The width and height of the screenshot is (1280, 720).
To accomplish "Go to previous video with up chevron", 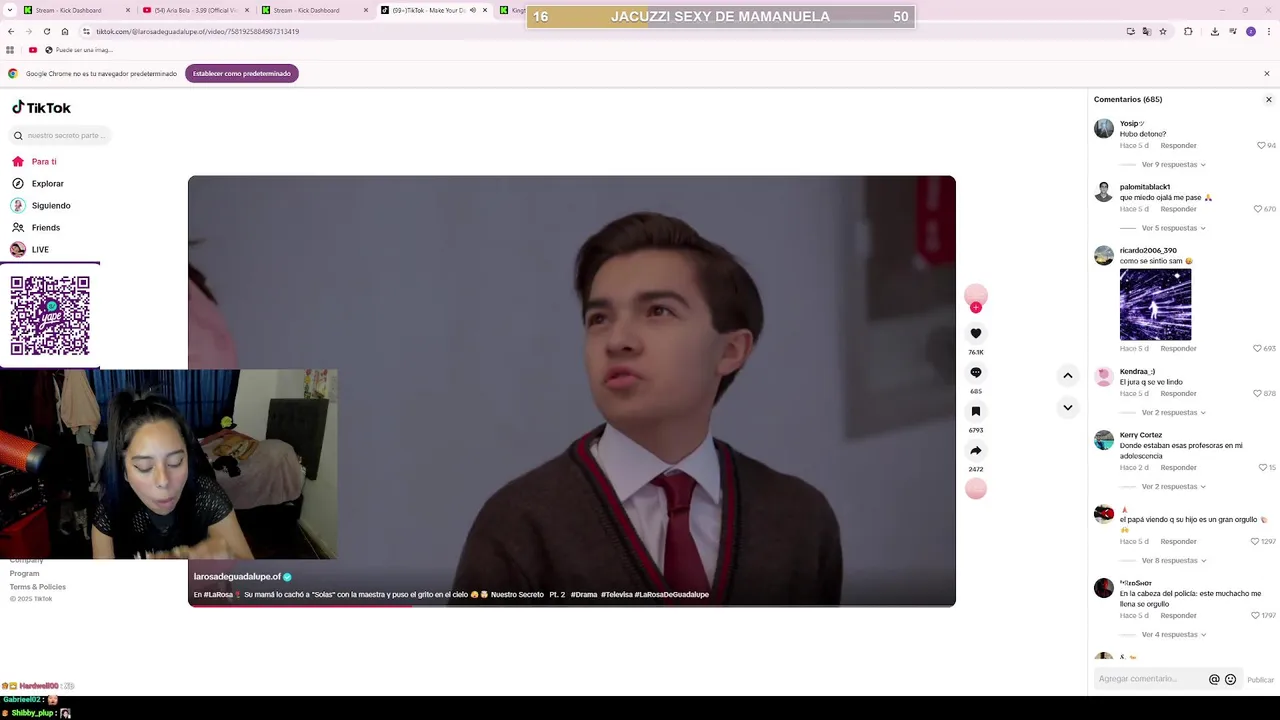I will coord(1068,375).
